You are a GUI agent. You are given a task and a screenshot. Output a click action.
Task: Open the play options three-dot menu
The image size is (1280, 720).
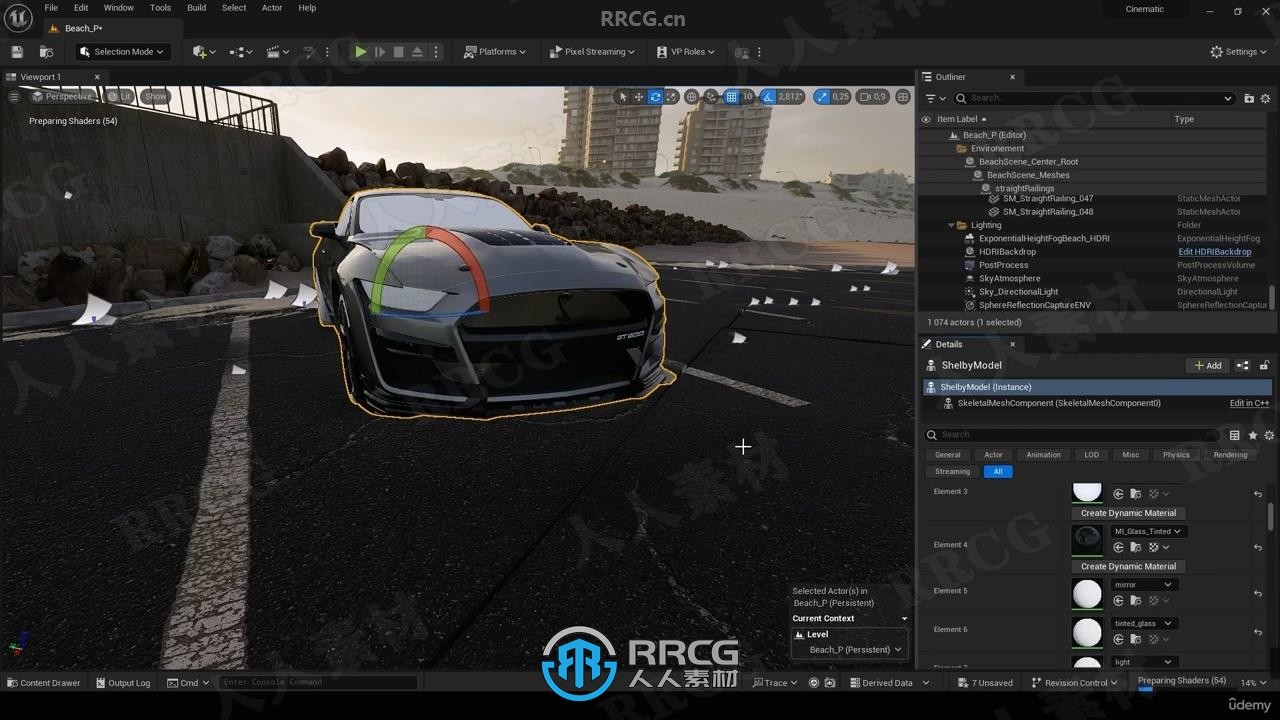coord(435,52)
